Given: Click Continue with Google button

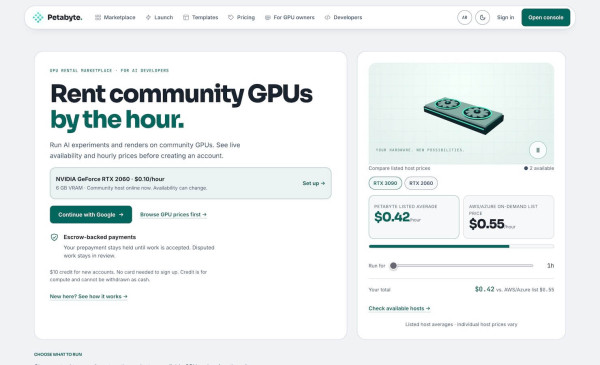Looking at the screenshot, I should 91,215.
